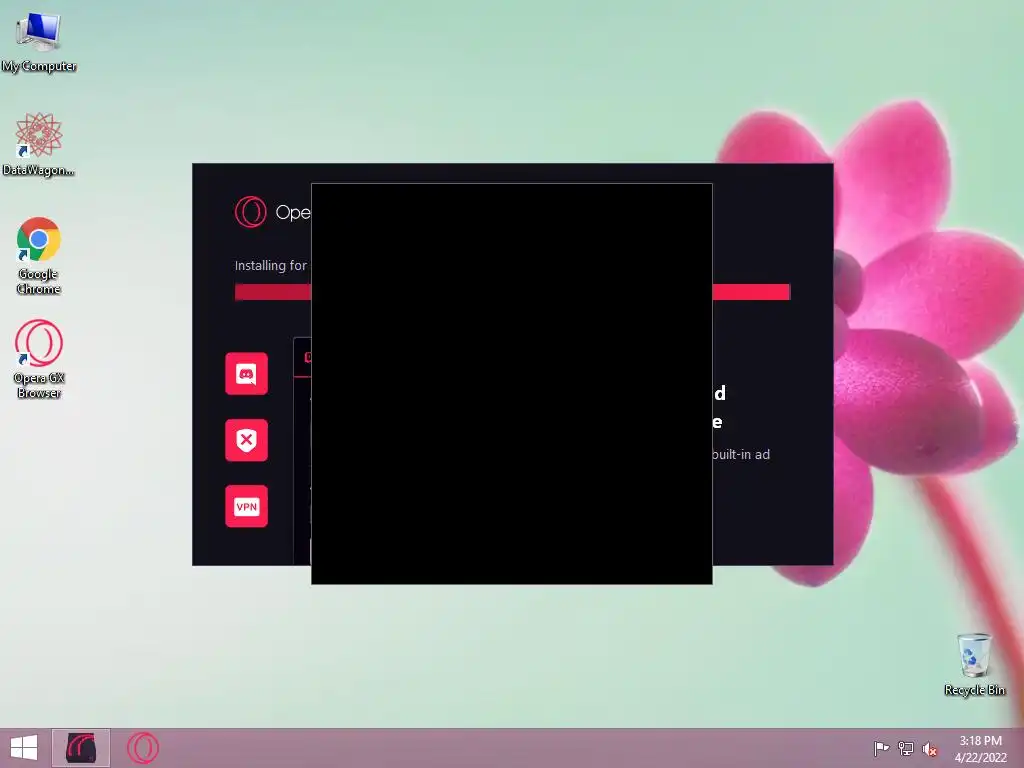Click the muted volume tray icon
Viewport: 1024px width, 768px height.
tap(930, 749)
